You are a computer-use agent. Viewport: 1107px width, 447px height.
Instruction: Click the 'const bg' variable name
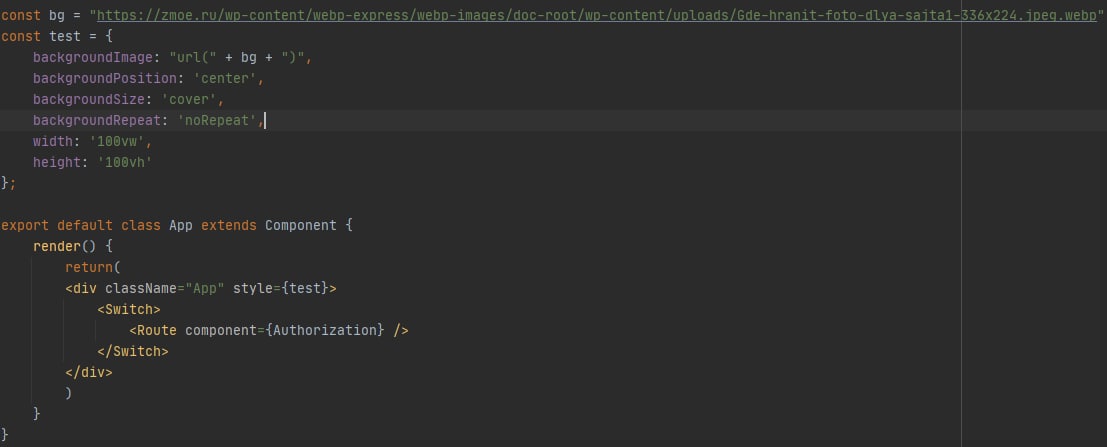click(57, 15)
